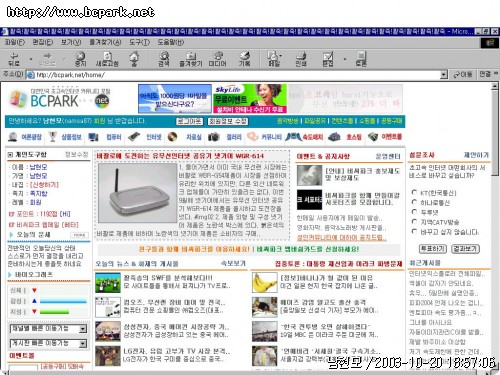Select the 바꾸고 싶지 않습니다 option

coord(414,231)
